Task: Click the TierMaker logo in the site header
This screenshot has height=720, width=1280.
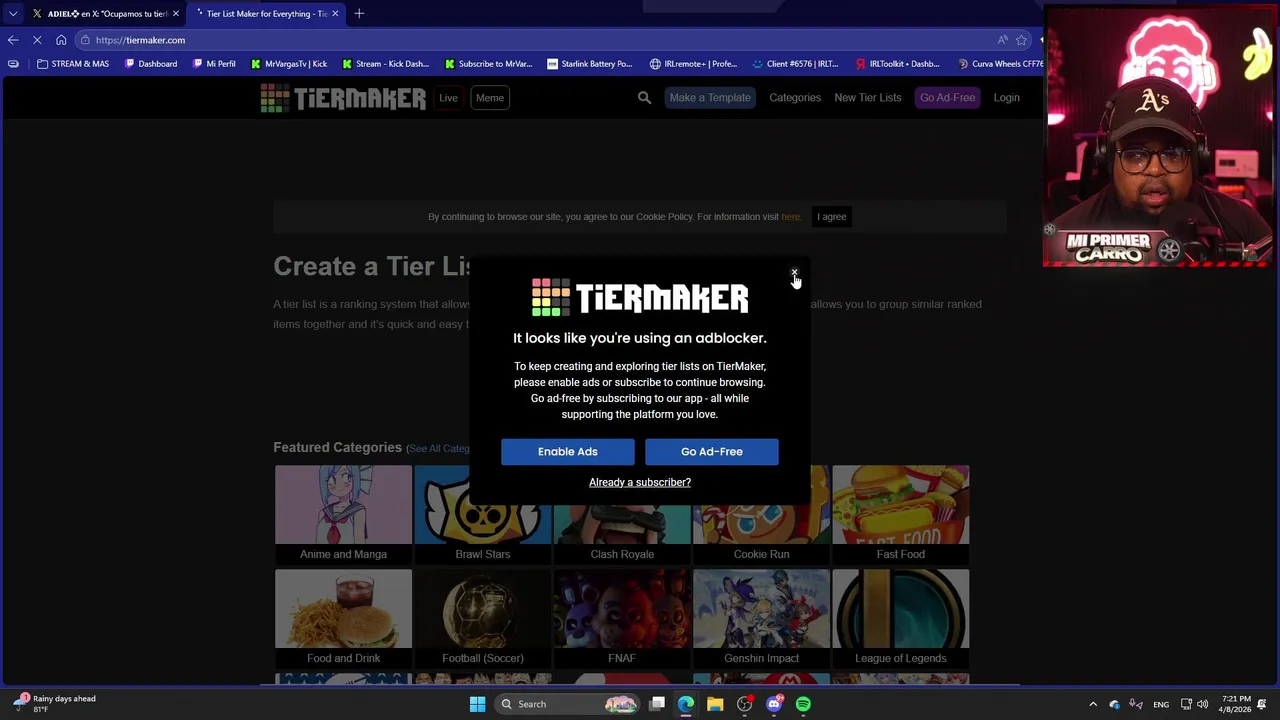Action: [x=343, y=97]
